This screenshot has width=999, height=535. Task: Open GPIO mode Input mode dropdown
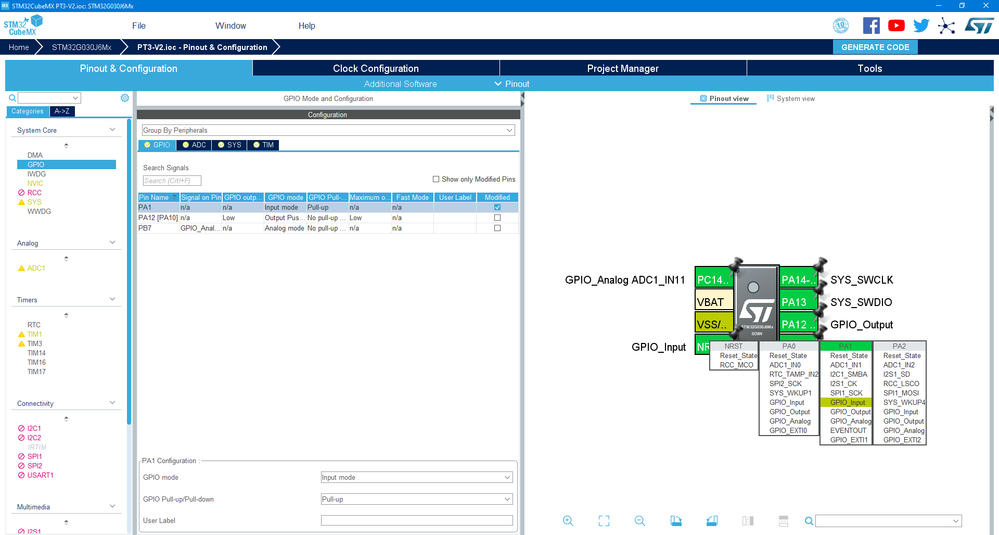416,477
